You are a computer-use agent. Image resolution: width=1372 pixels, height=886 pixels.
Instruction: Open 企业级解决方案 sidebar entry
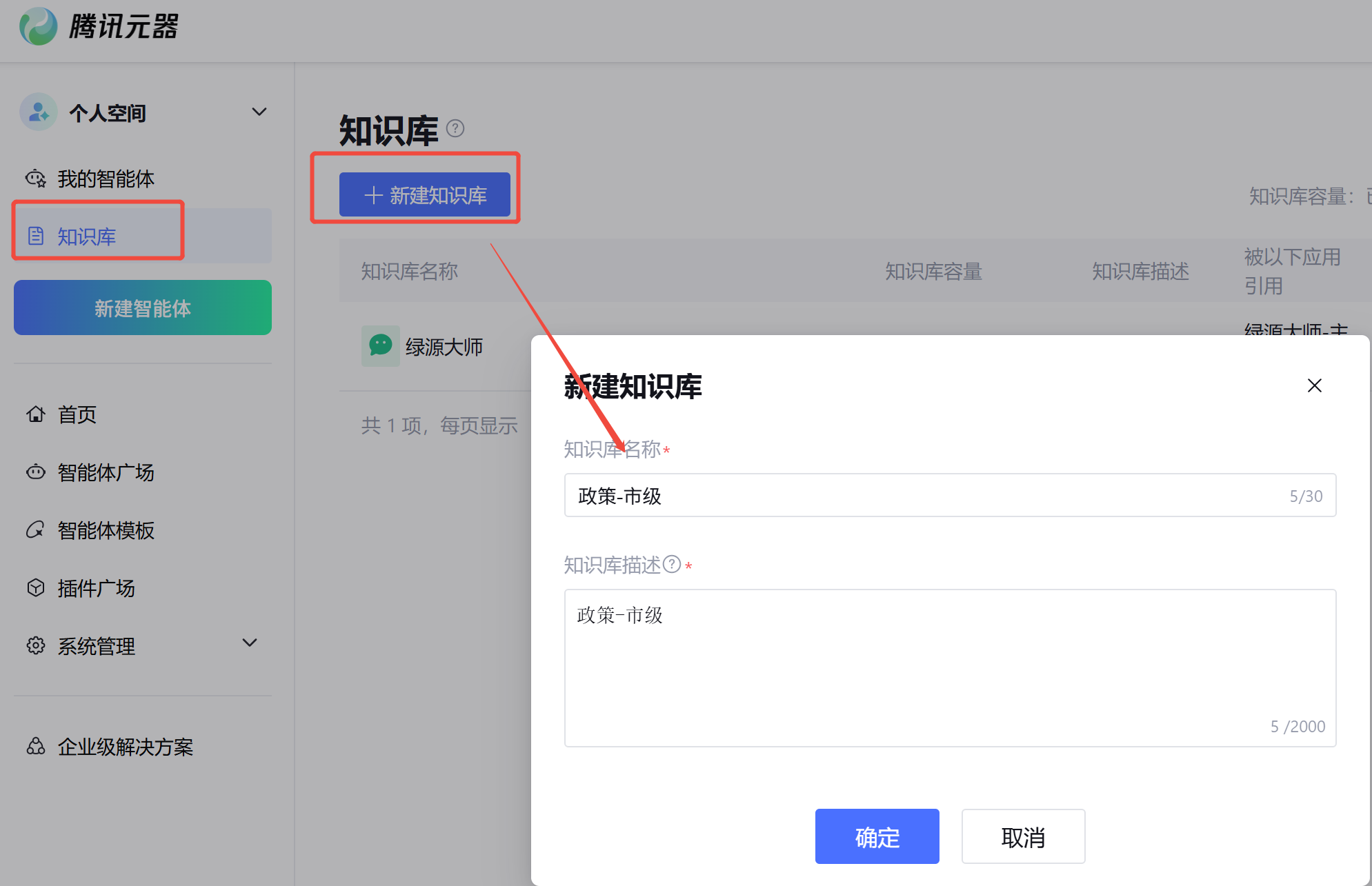125,747
